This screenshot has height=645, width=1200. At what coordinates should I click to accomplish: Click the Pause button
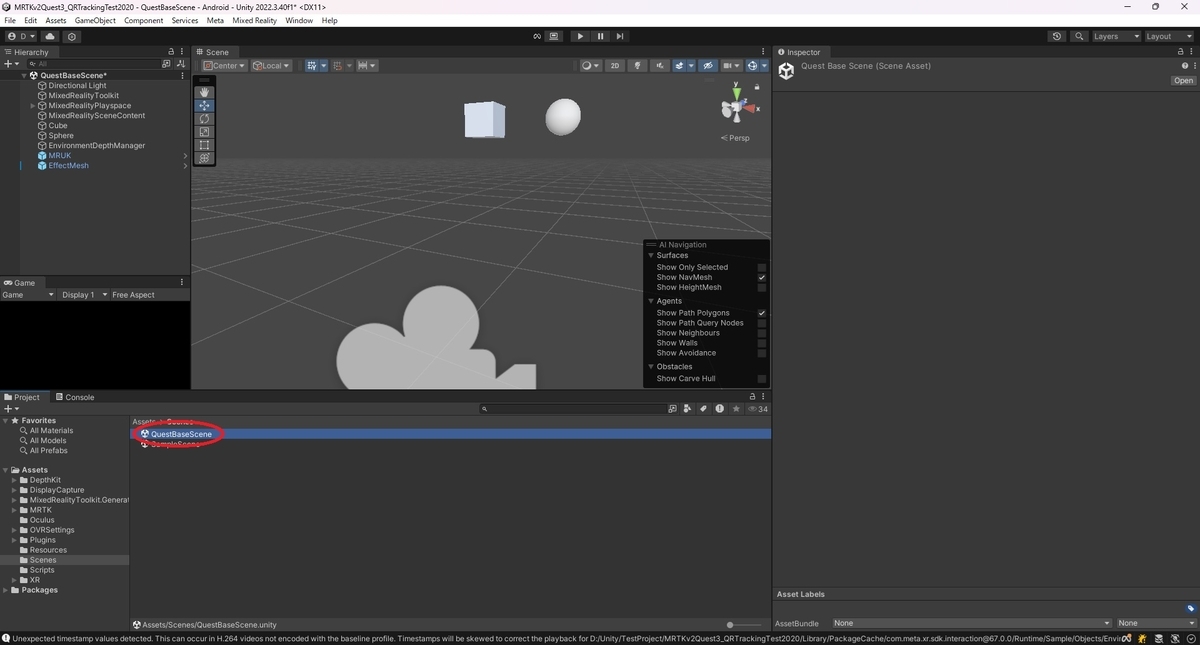tap(600, 36)
